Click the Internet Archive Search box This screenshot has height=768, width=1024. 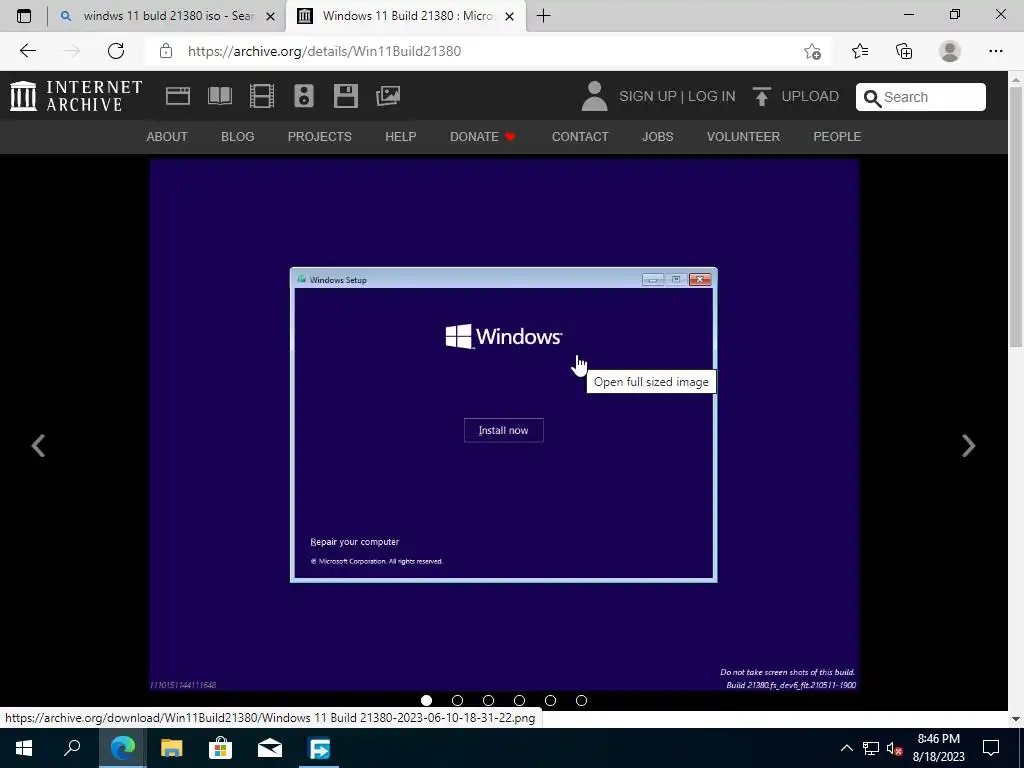point(921,97)
